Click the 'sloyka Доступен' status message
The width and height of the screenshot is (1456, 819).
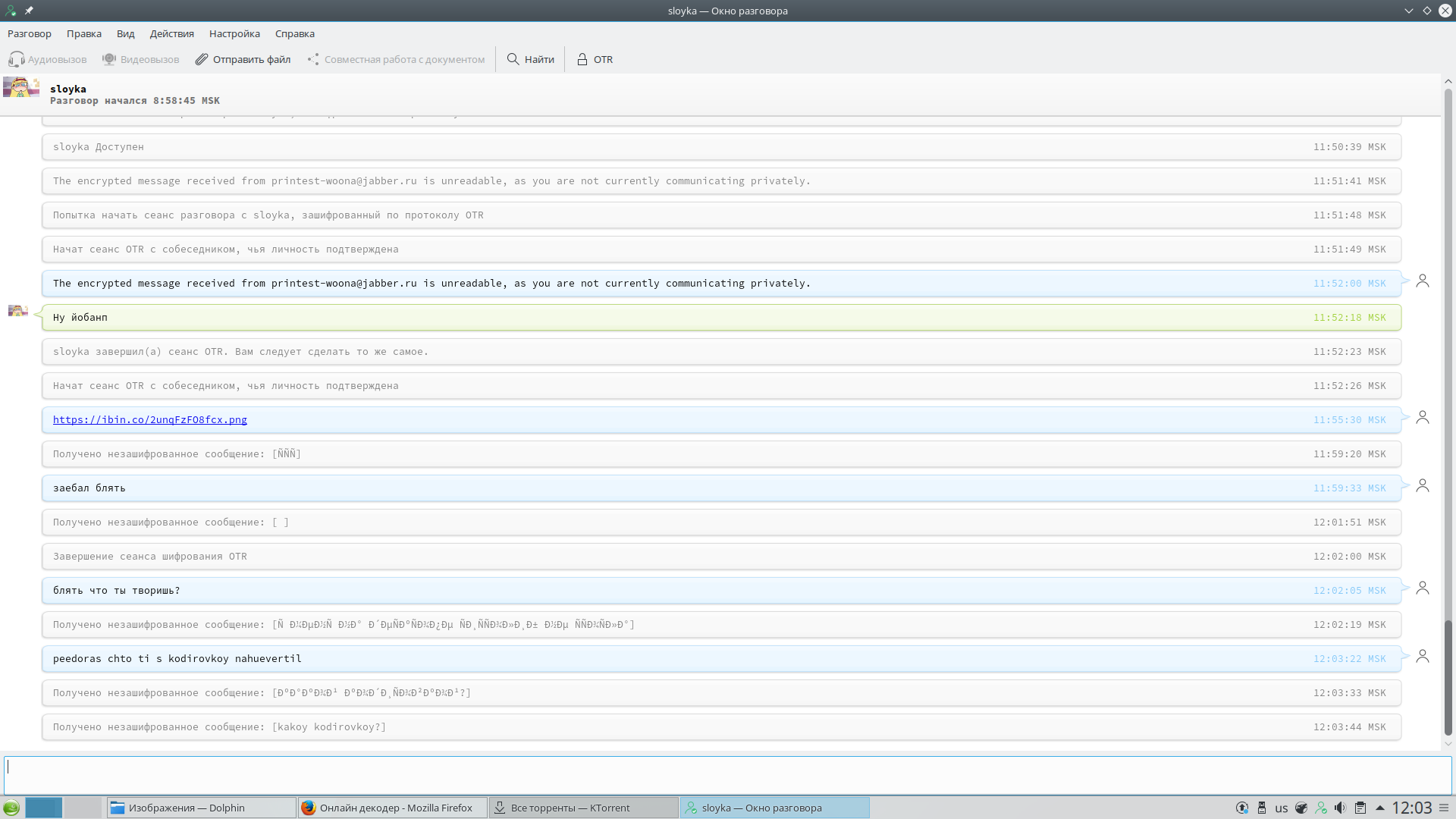pos(721,147)
